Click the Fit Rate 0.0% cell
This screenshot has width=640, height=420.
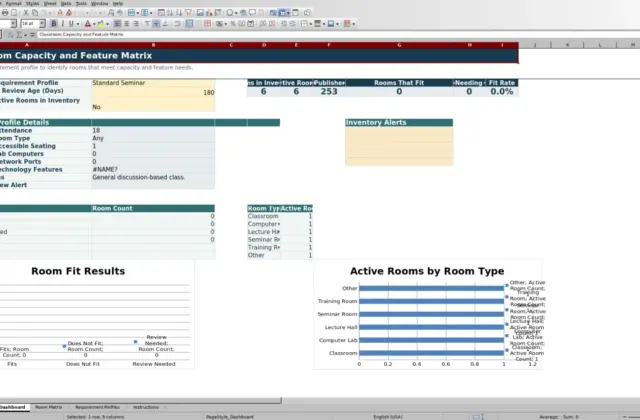click(502, 91)
